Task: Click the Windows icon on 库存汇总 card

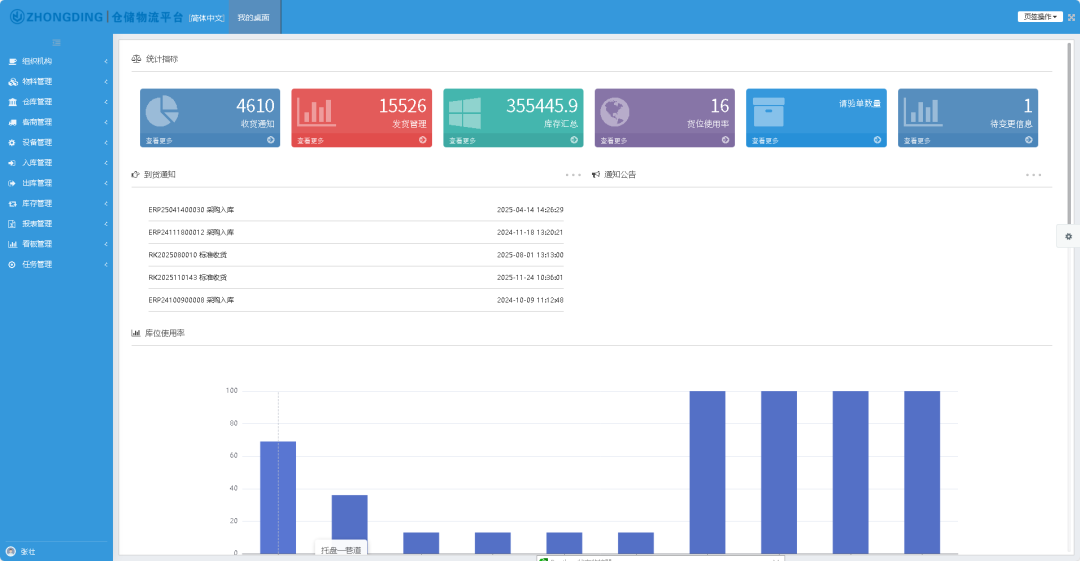Action: pyautogui.click(x=465, y=110)
